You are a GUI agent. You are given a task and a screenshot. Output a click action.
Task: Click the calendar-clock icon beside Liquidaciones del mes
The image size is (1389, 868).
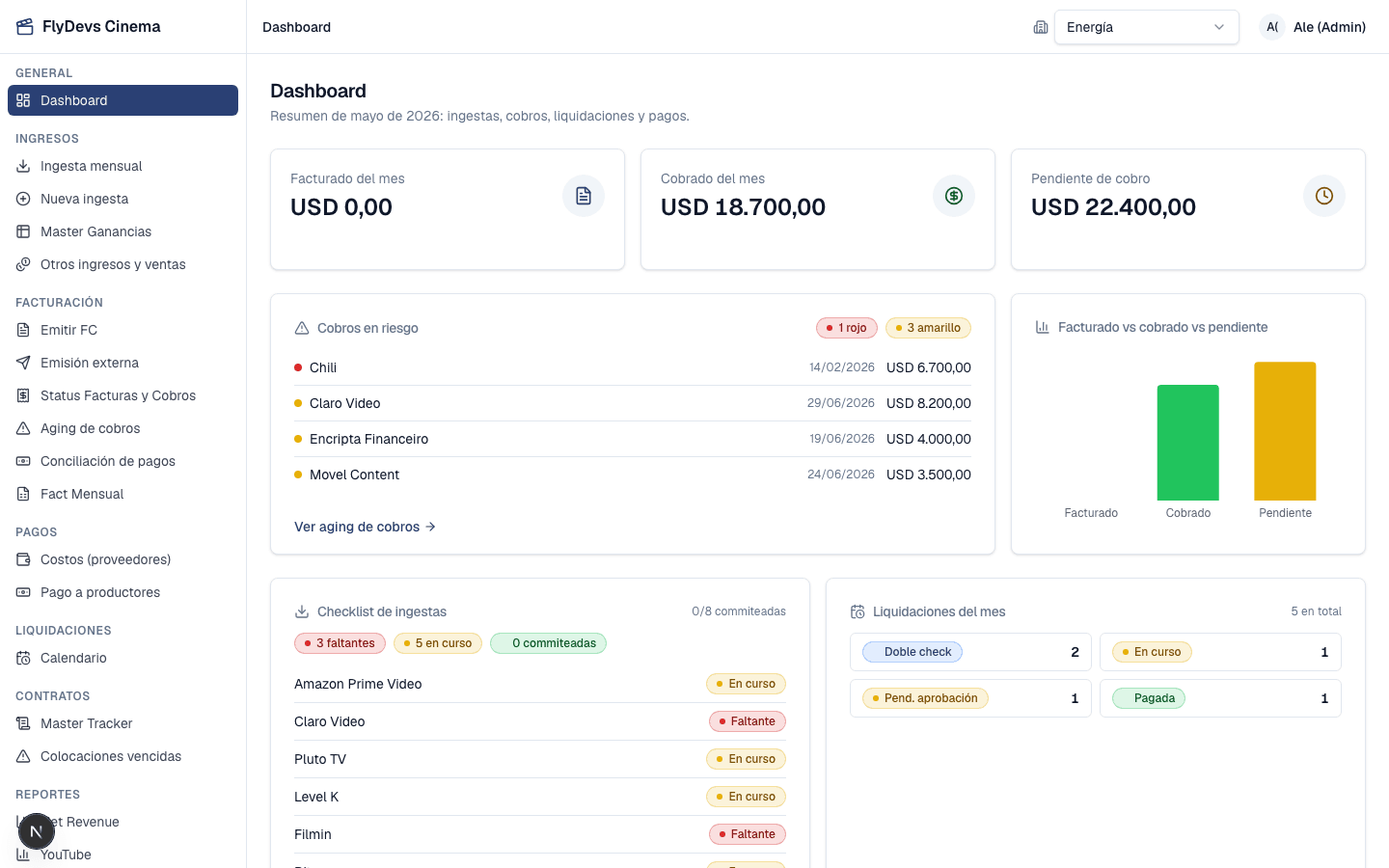point(858,611)
